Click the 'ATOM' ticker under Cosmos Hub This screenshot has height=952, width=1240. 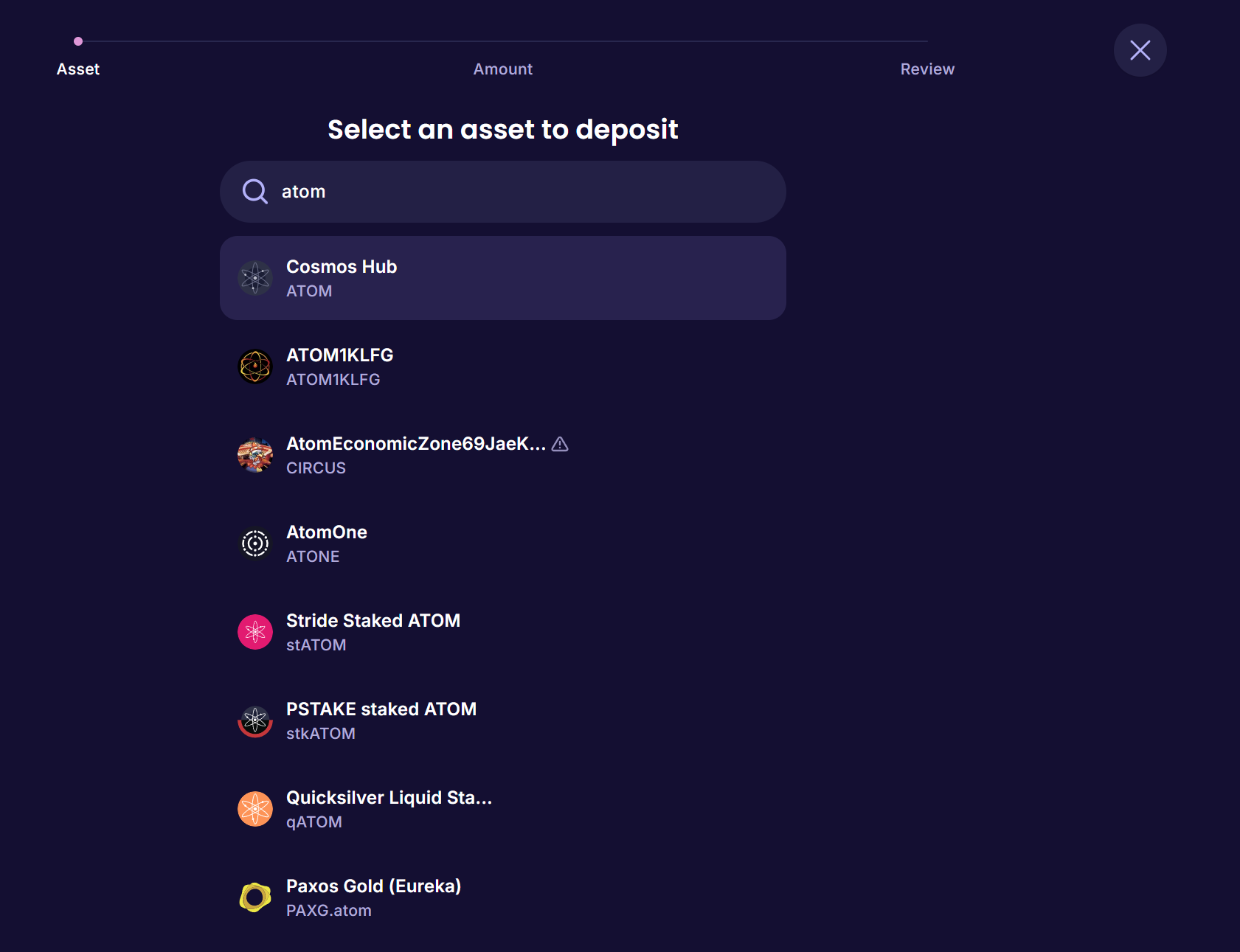[309, 291]
